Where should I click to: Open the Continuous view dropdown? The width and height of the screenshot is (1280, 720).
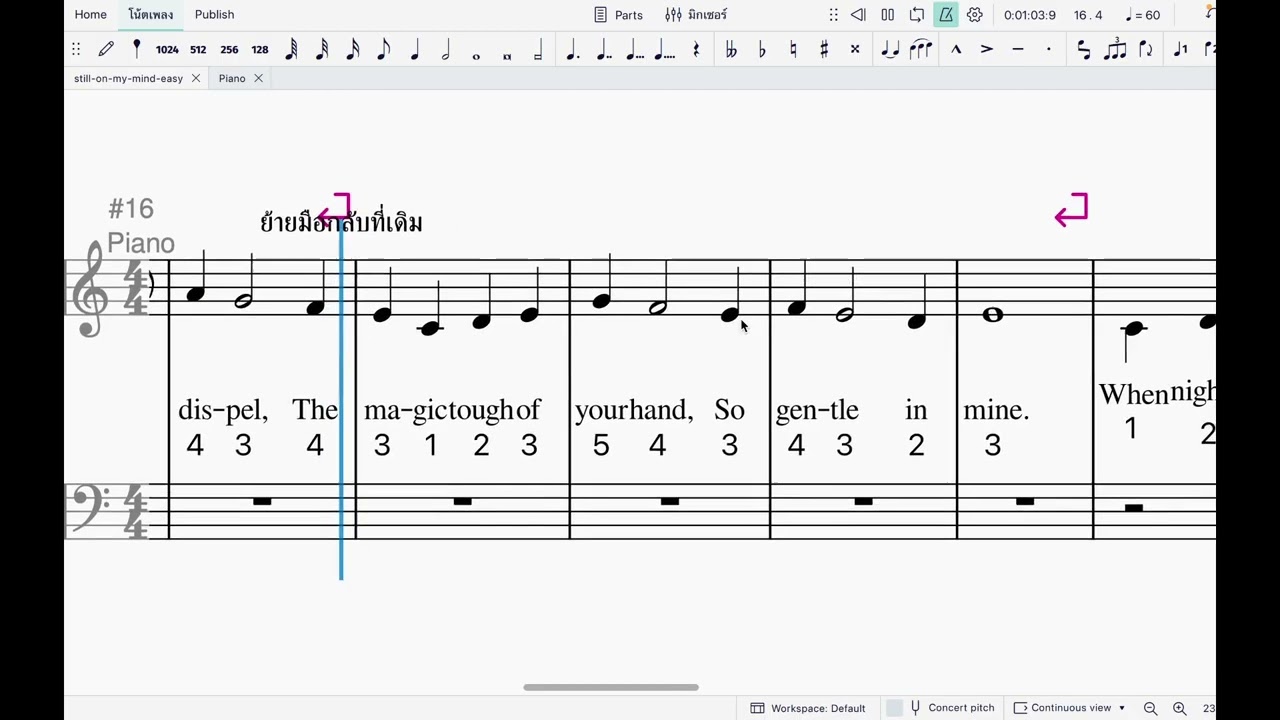(x=1070, y=708)
